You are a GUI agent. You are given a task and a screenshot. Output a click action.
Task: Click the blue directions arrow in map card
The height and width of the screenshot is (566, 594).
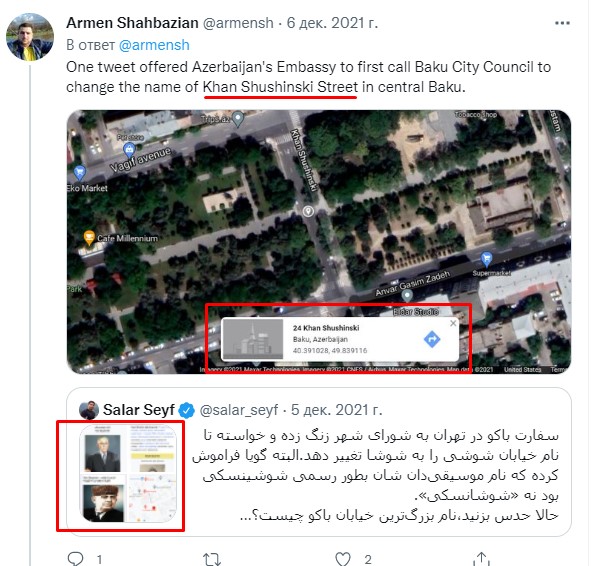[432, 339]
